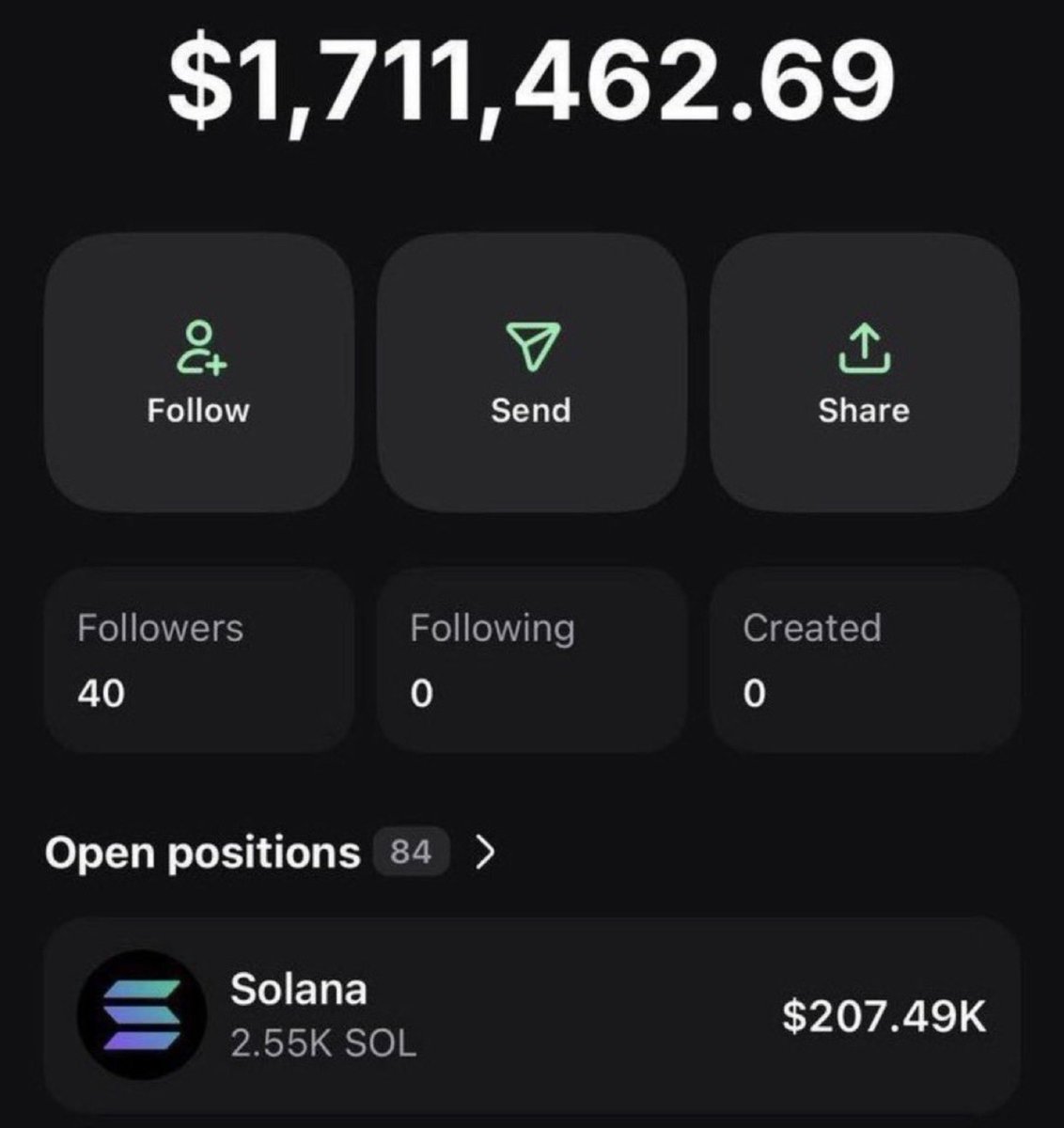The image size is (1064, 1128).
Task: Click the Following count of zero
Action: click(x=421, y=695)
